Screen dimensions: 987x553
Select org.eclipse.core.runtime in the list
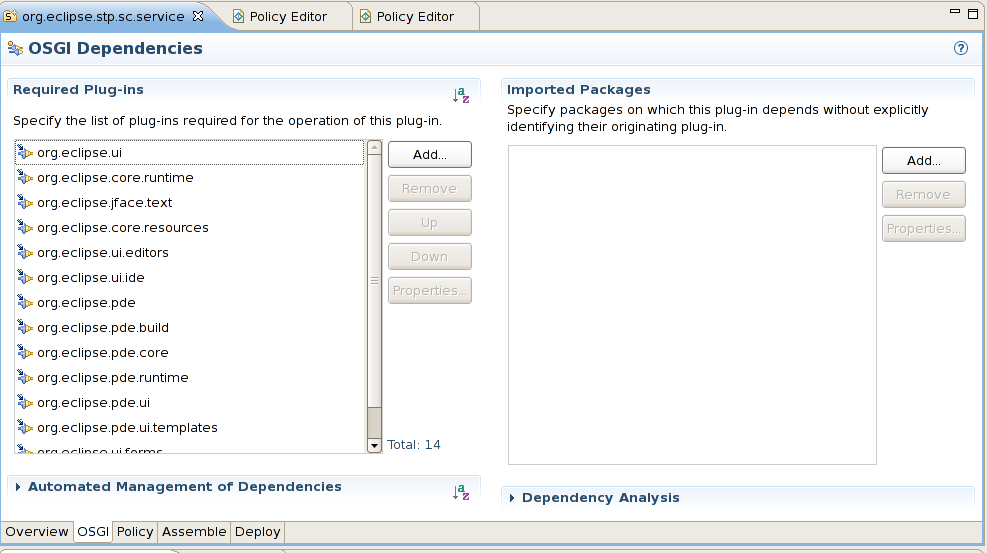189,177
